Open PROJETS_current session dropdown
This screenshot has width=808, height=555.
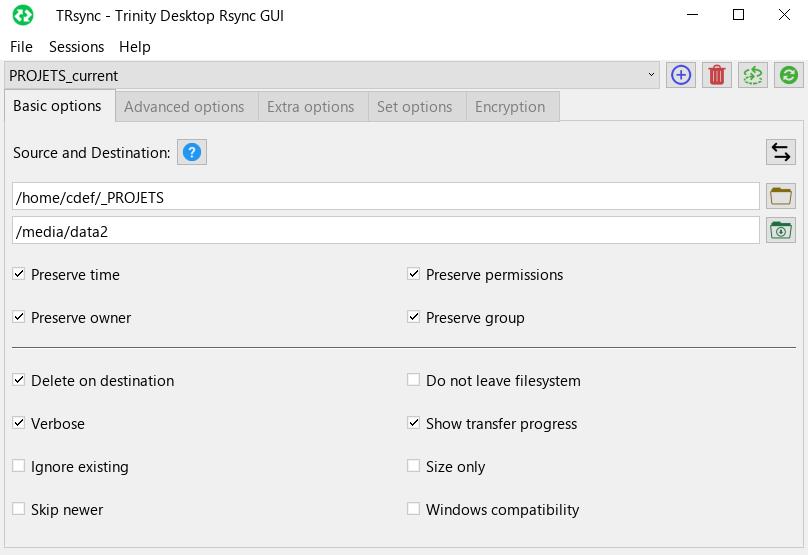332,75
